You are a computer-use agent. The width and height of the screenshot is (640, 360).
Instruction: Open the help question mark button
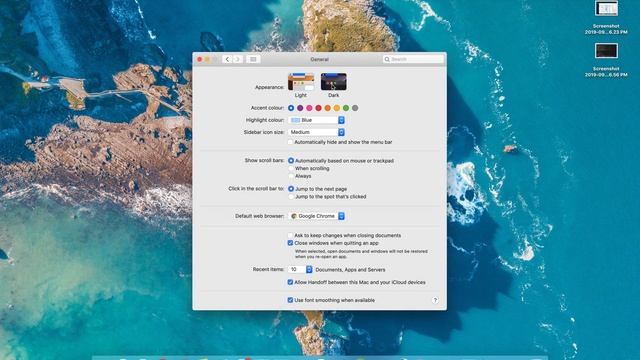pyautogui.click(x=435, y=300)
